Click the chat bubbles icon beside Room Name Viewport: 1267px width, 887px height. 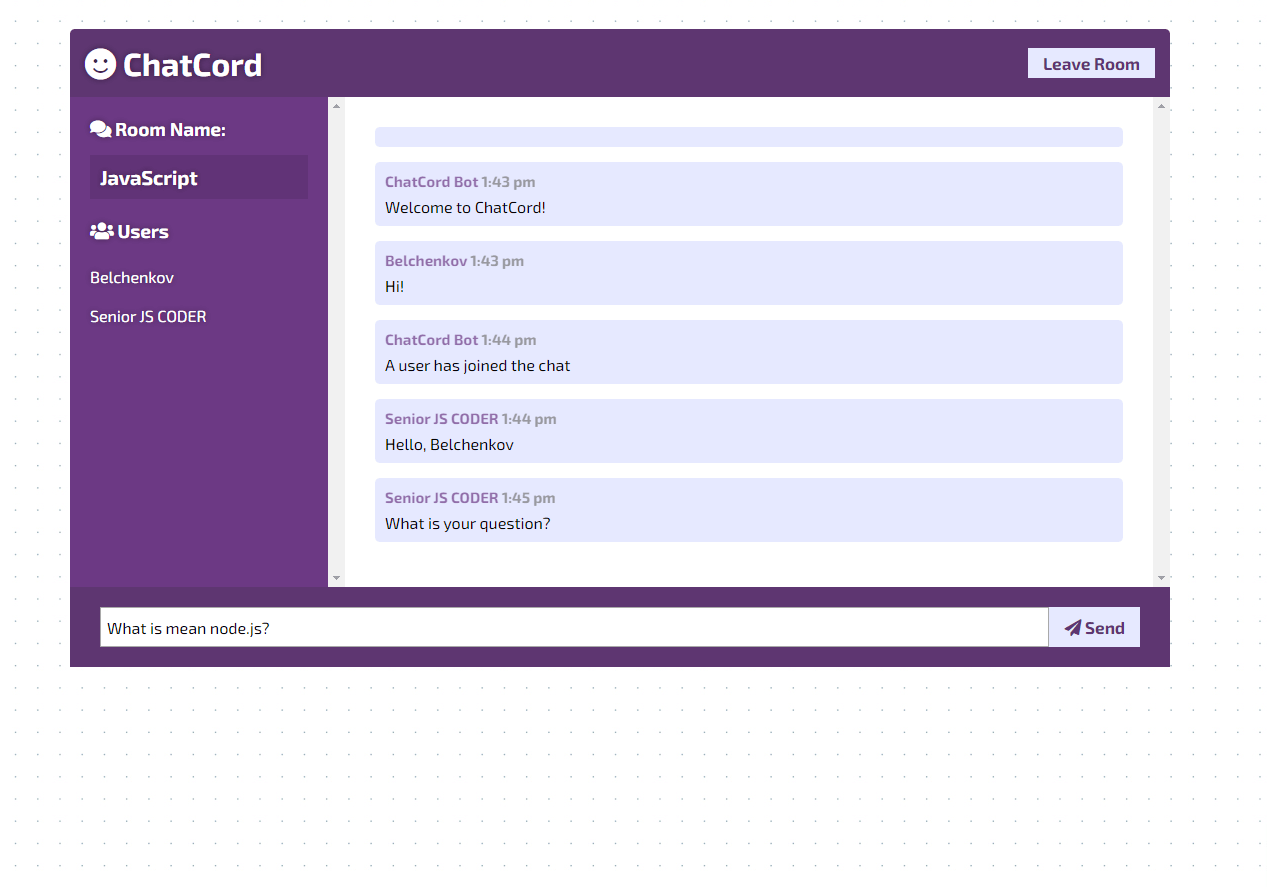(x=100, y=129)
